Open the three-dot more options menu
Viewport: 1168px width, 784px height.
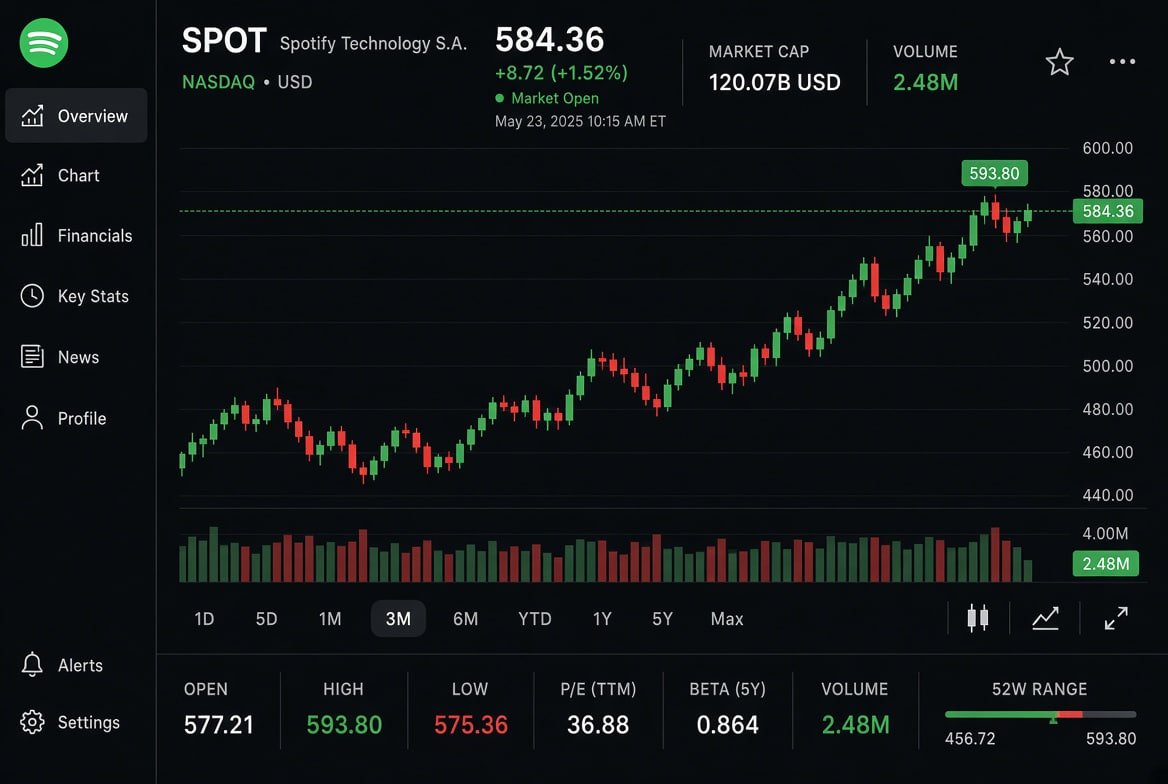(x=1122, y=62)
